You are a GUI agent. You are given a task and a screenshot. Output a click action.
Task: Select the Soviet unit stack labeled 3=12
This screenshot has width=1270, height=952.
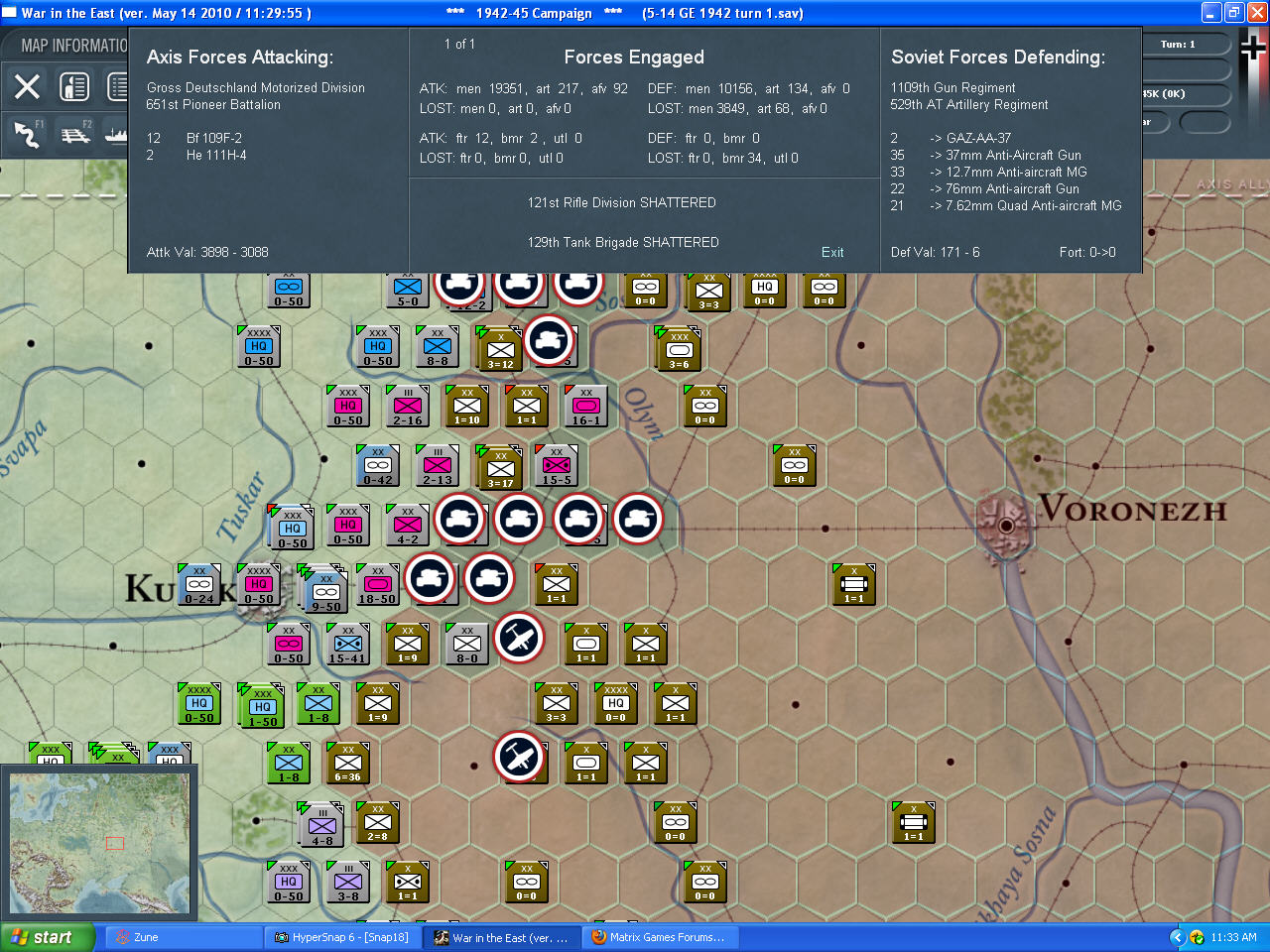click(501, 349)
